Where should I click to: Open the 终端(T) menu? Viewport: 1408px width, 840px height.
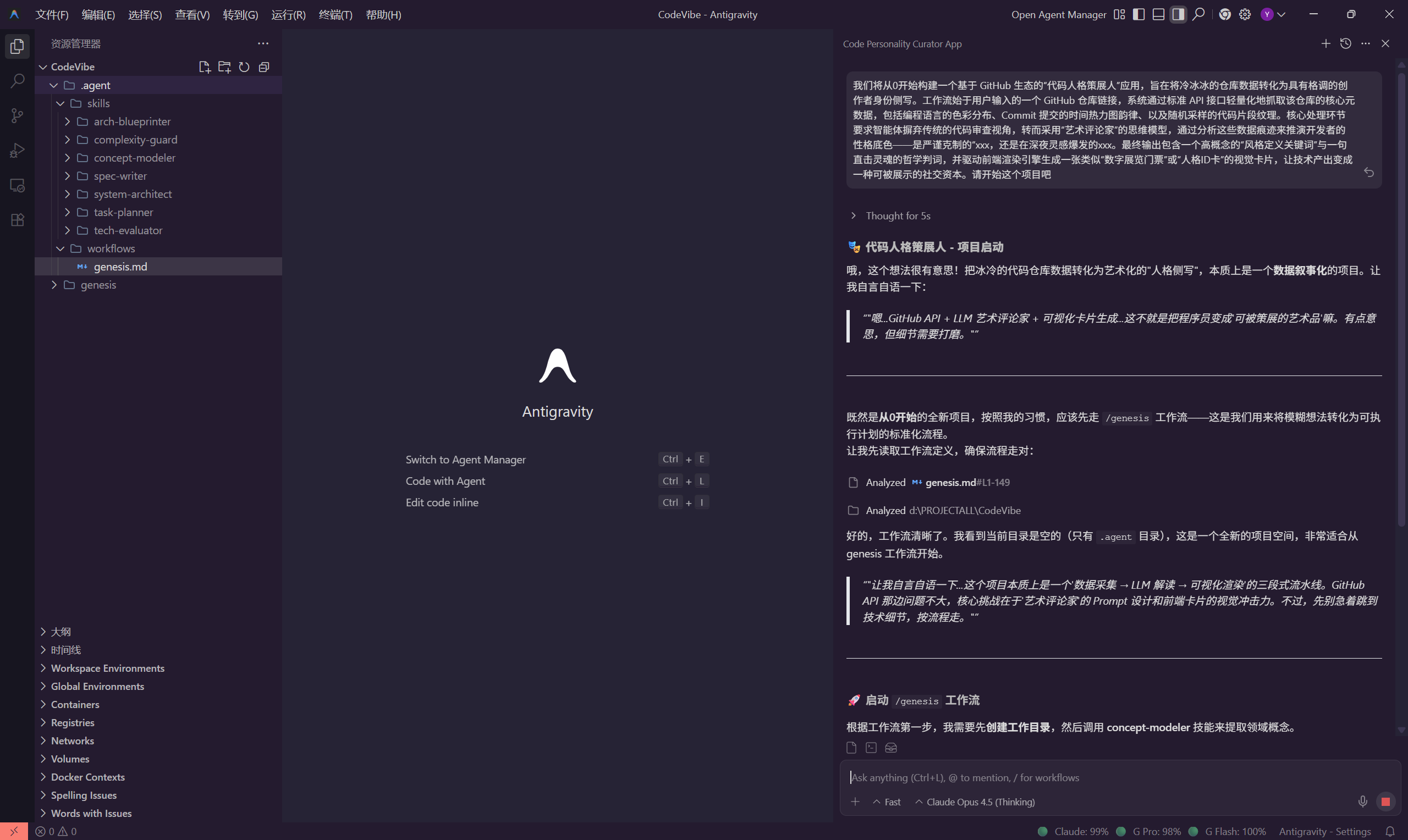pos(335,15)
